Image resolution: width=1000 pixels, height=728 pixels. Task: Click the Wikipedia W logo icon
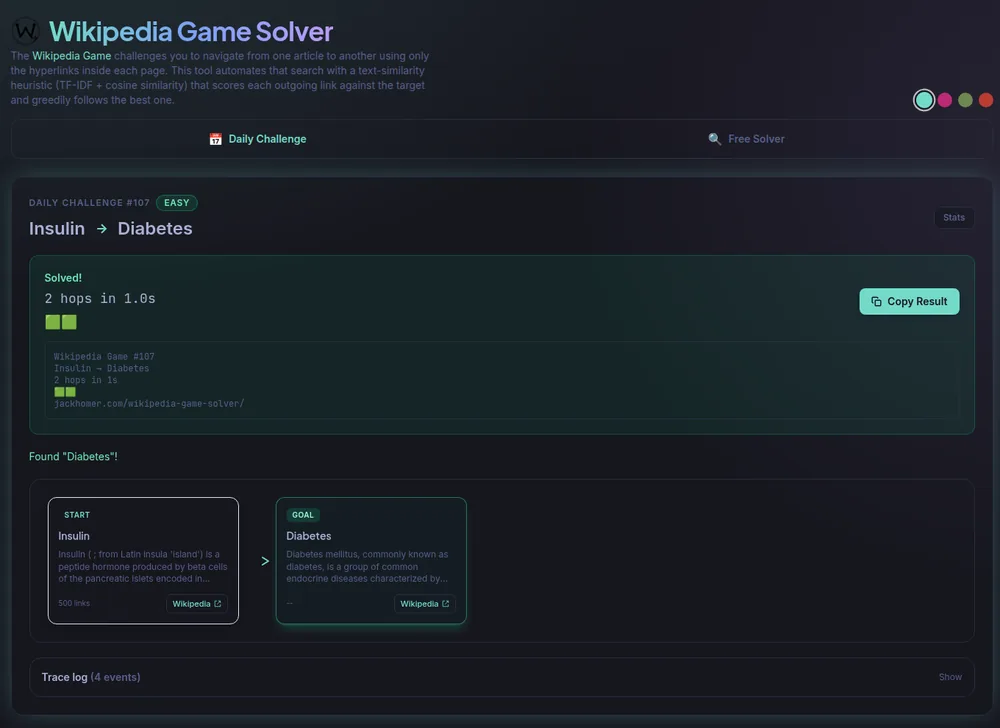point(26,31)
